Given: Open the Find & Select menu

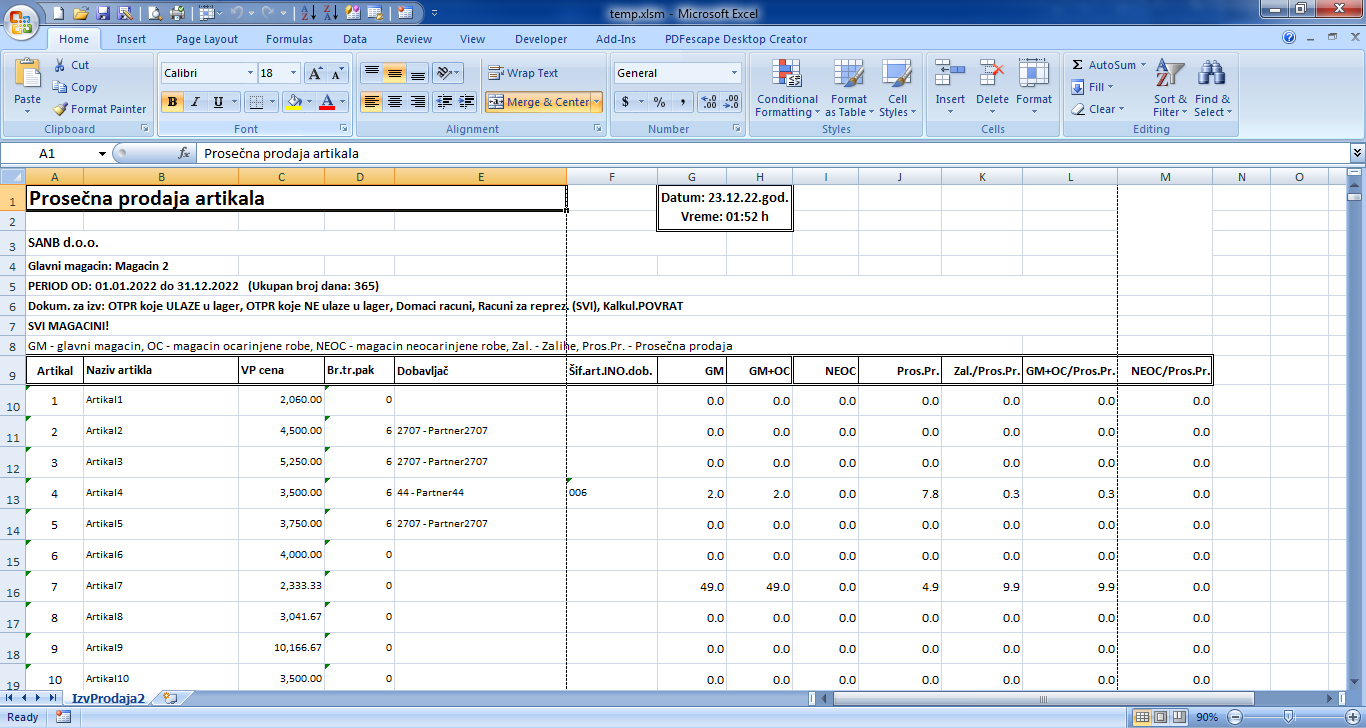Looking at the screenshot, I should pos(1213,87).
